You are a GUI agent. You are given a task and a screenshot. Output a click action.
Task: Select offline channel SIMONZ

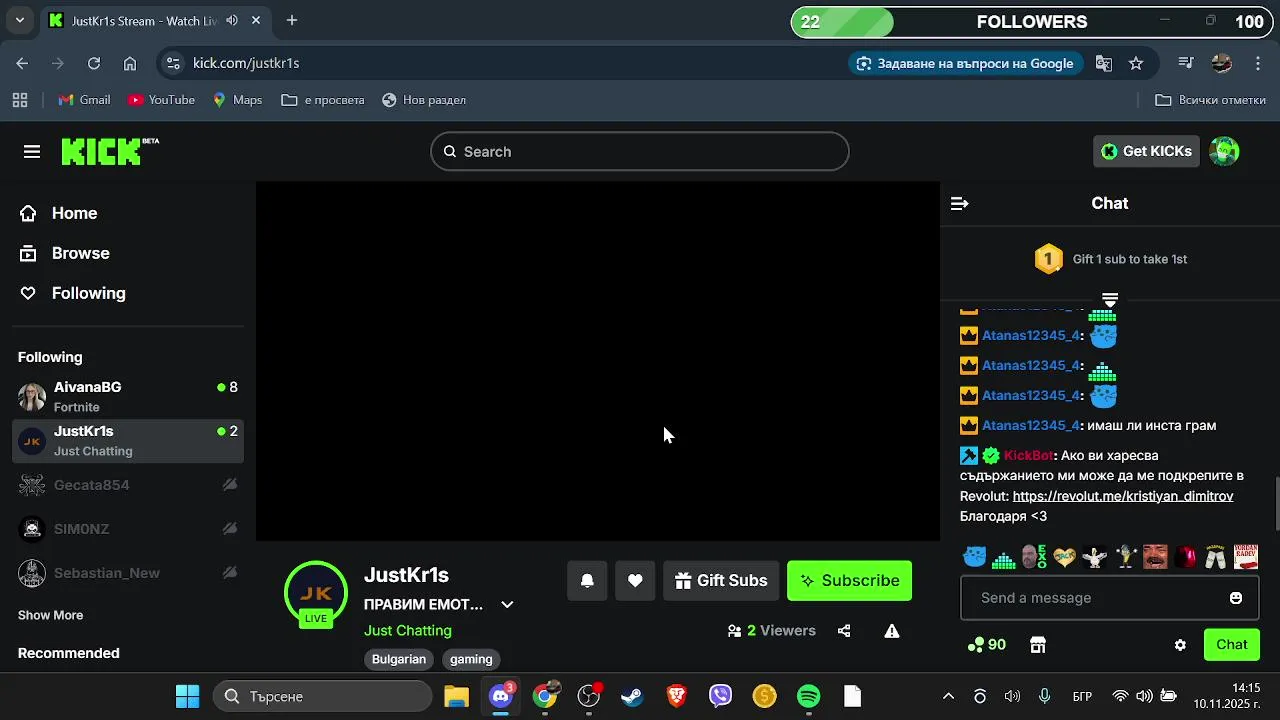point(128,529)
